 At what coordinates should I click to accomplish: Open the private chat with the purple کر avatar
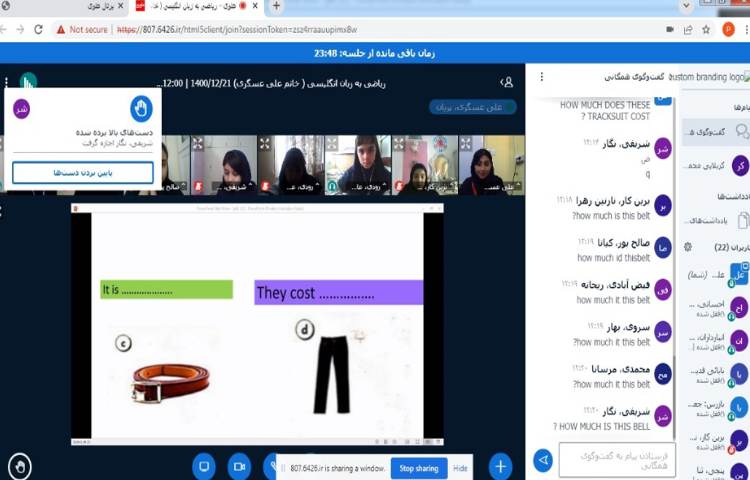pyautogui.click(x=740, y=166)
